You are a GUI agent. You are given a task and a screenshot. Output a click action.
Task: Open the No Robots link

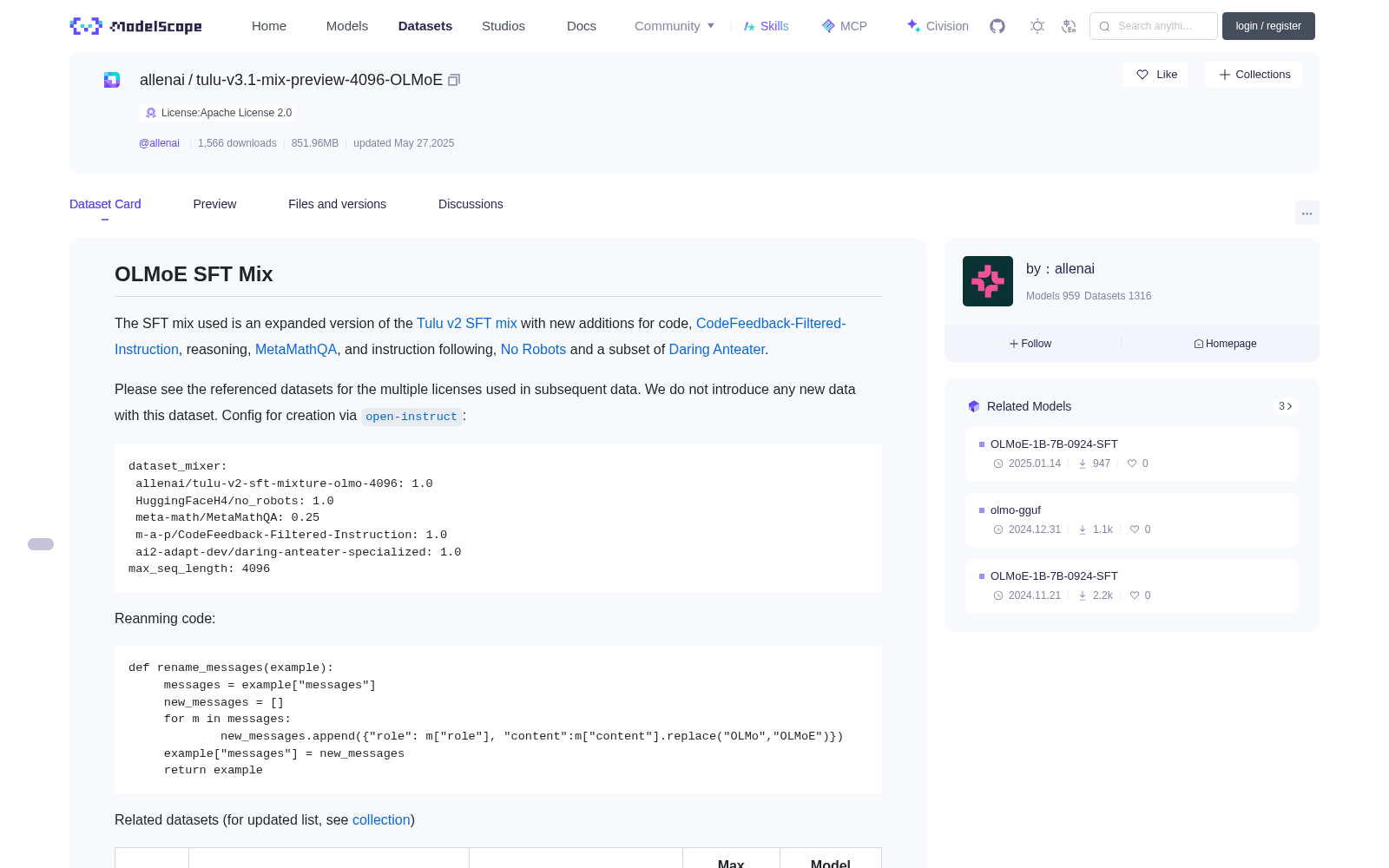tap(533, 349)
